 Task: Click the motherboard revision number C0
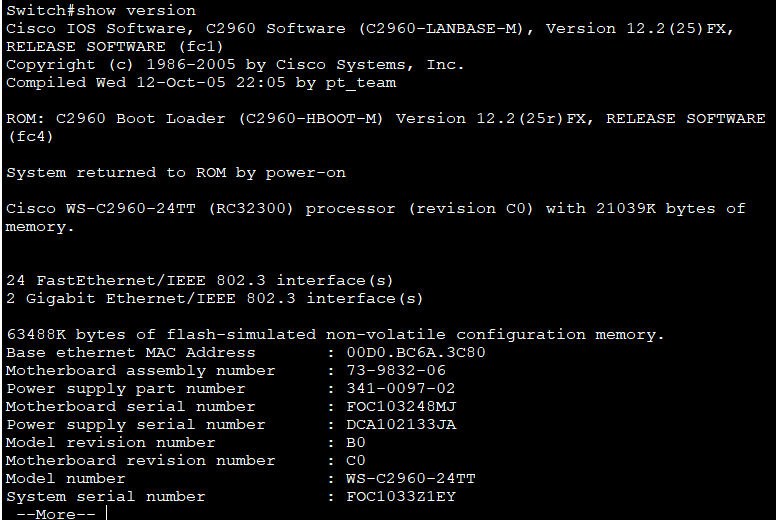(356, 460)
